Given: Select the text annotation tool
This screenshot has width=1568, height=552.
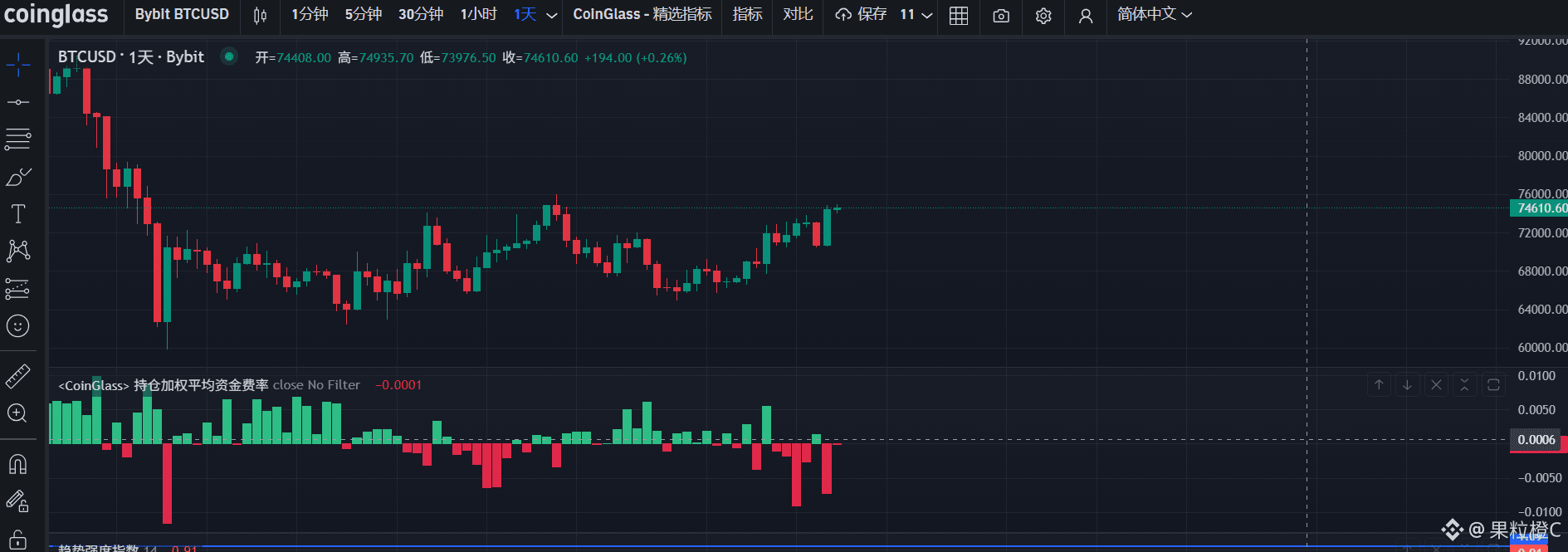Looking at the screenshot, I should point(17,214).
